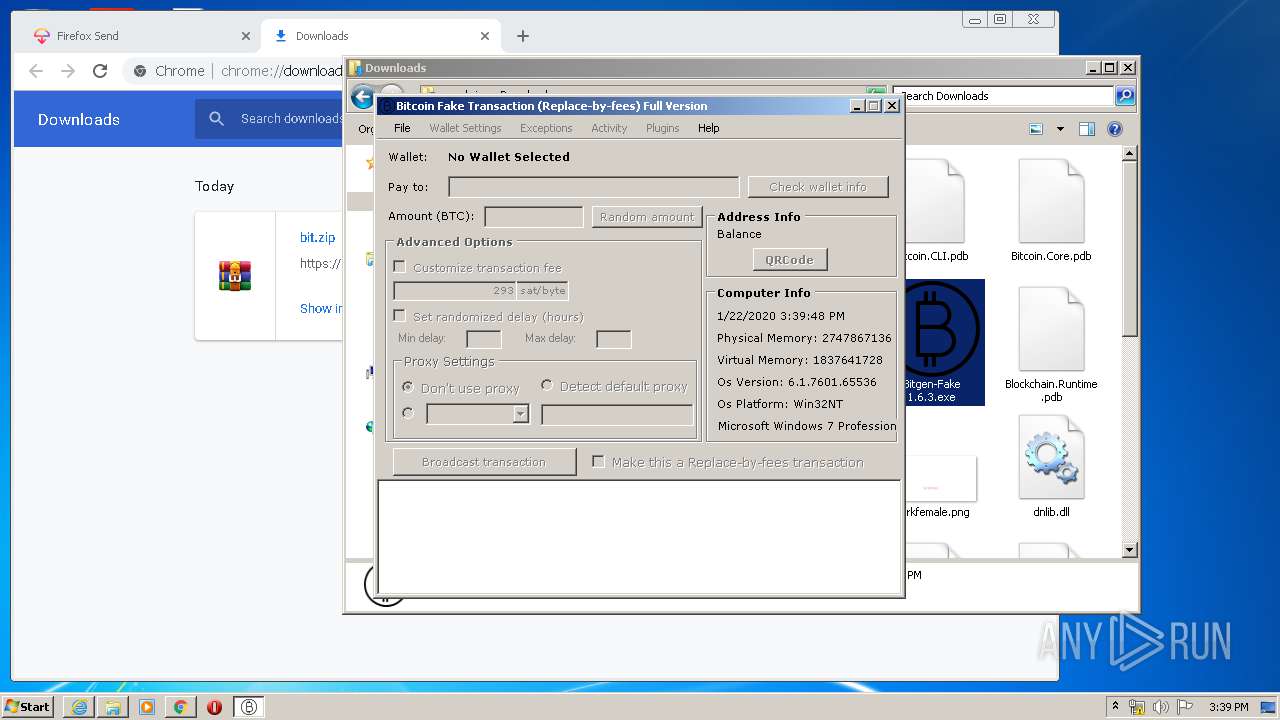This screenshot has height=720, width=1280.
Task: Select Bitcoin.Core.pdb file
Action: click(x=1051, y=210)
